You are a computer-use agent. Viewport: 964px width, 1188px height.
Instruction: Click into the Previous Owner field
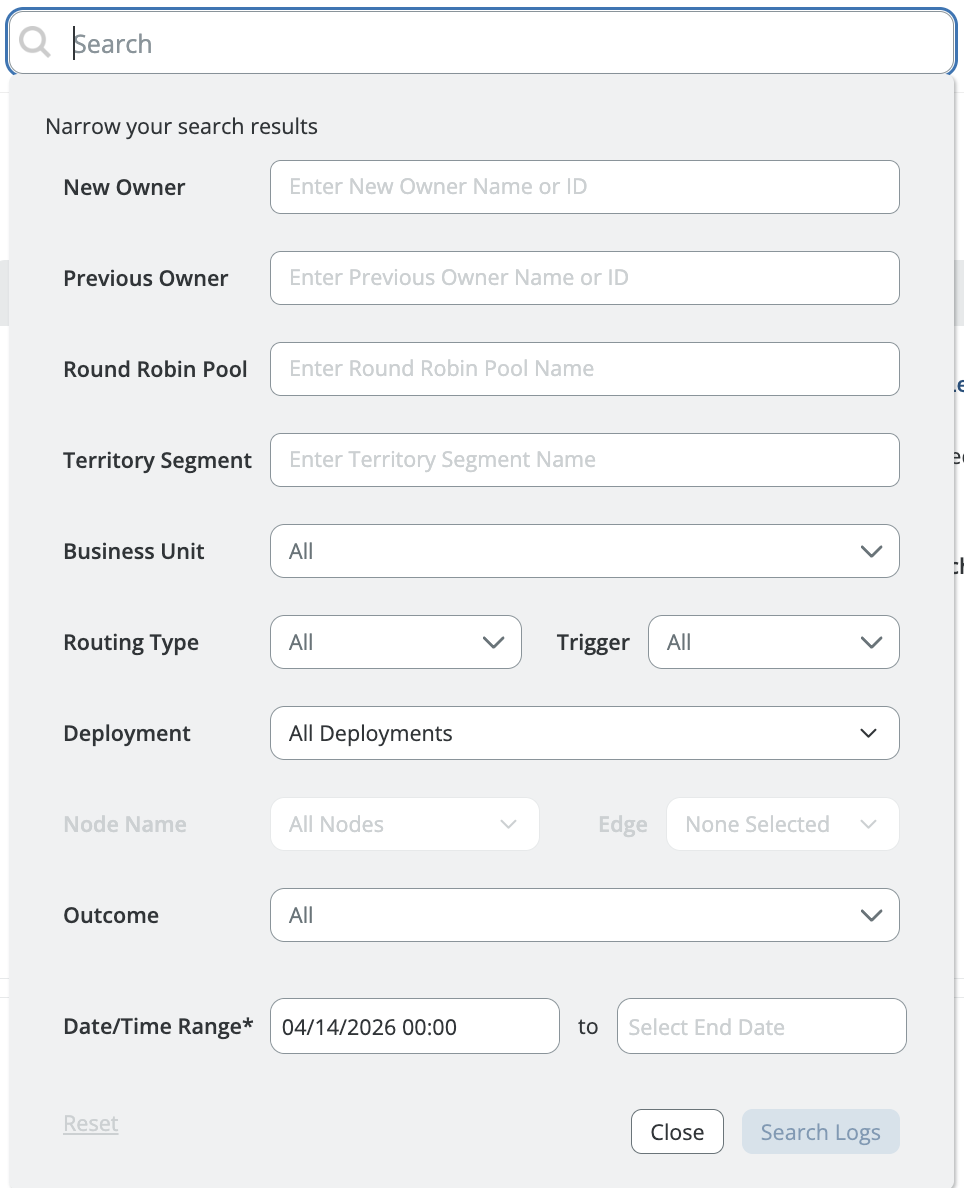click(x=584, y=278)
